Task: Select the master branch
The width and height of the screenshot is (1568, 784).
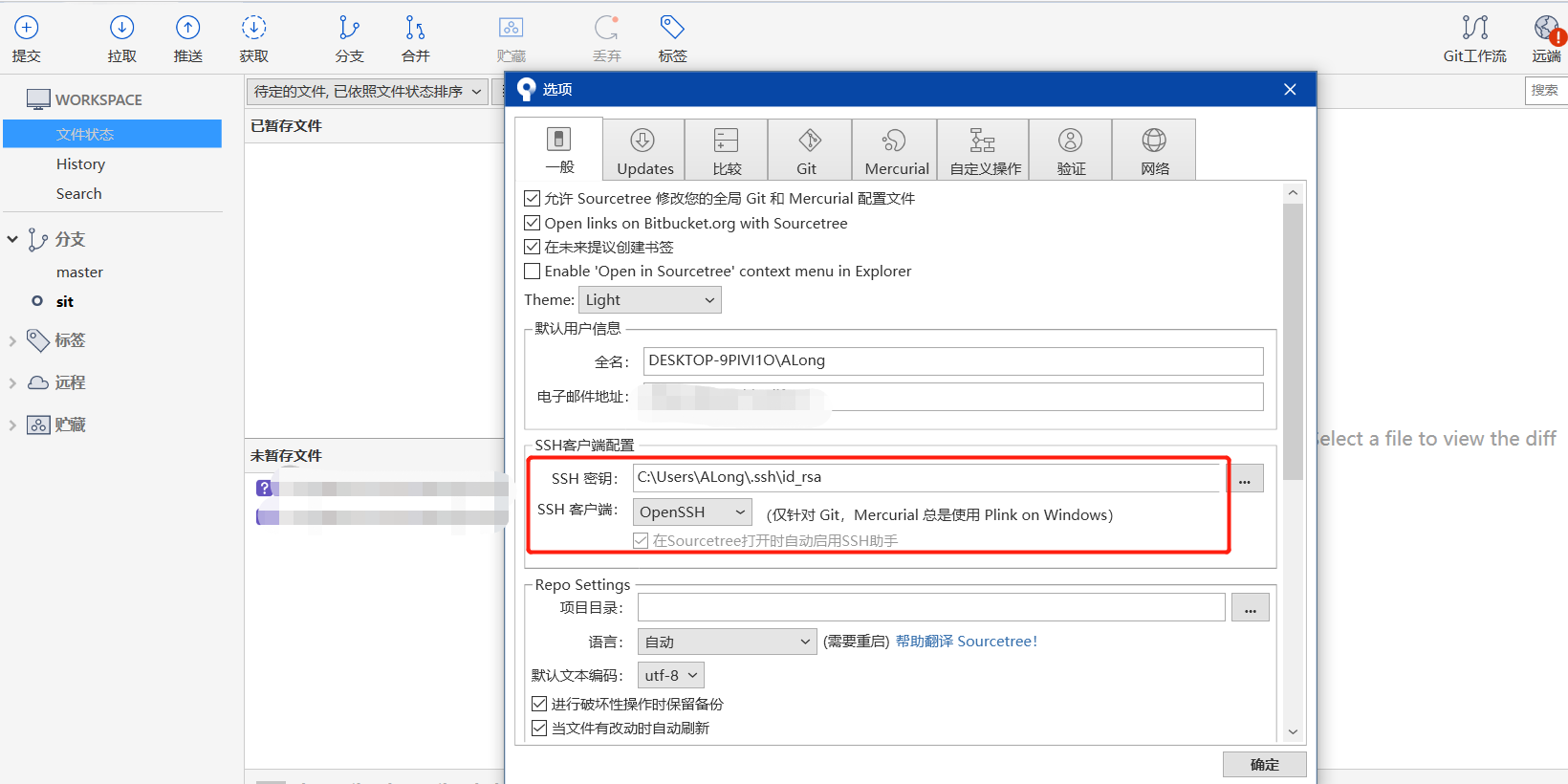Action: tap(79, 272)
